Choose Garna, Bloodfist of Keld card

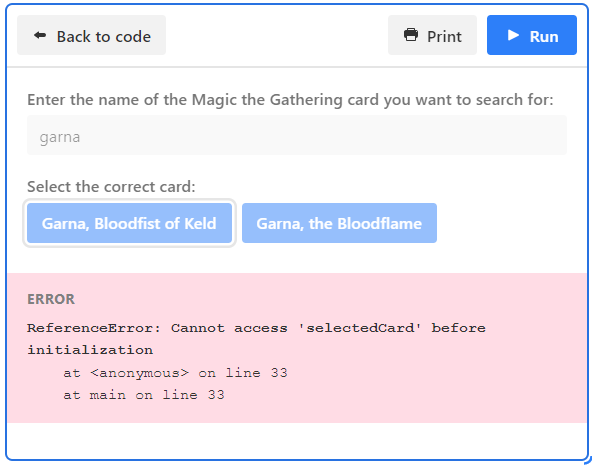(x=130, y=223)
